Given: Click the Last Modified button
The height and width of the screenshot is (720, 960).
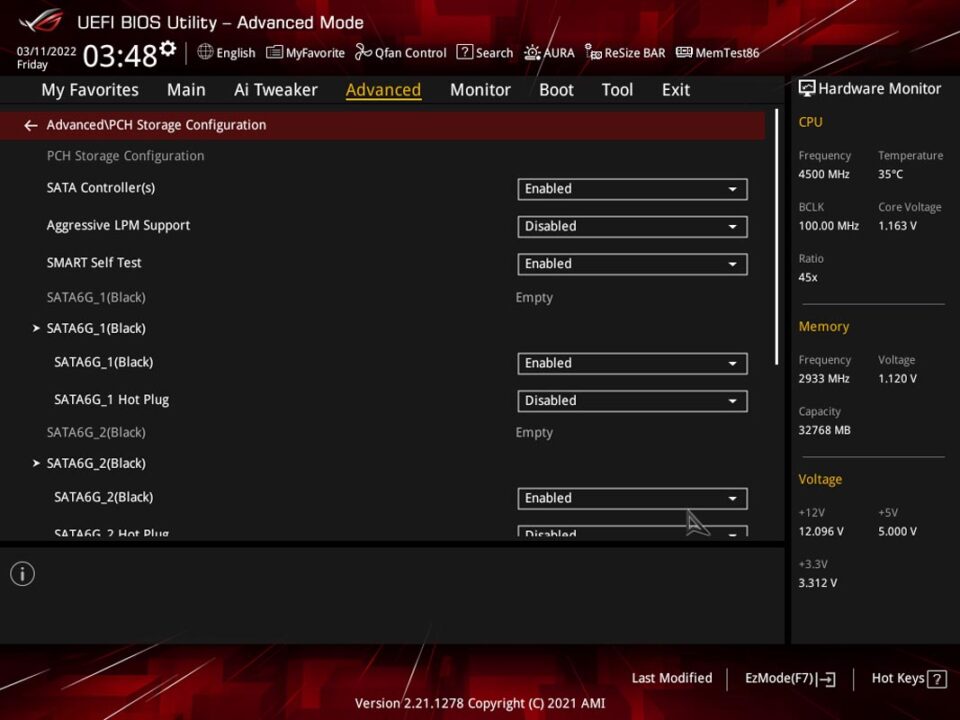Looking at the screenshot, I should coord(672,678).
